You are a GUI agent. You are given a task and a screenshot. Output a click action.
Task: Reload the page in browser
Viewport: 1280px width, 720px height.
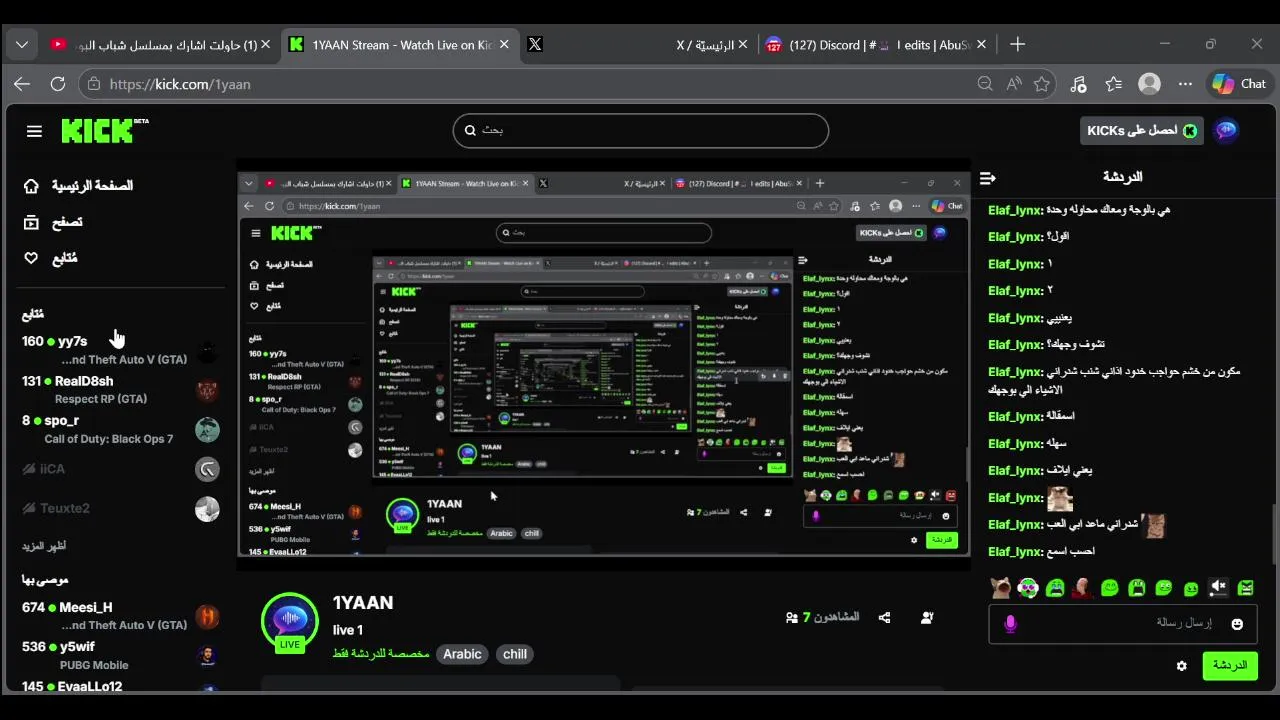[x=58, y=84]
